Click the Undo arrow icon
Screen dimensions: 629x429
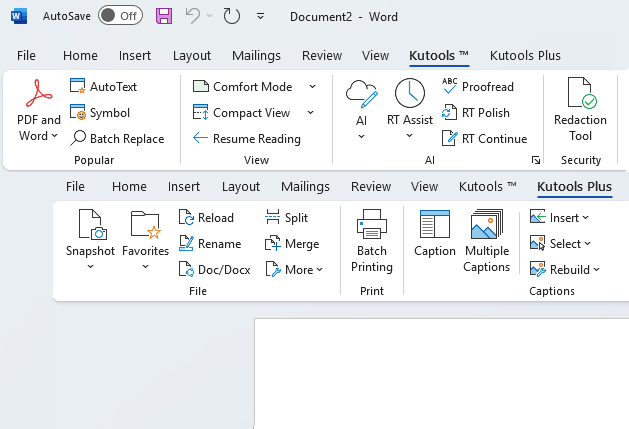(x=193, y=16)
